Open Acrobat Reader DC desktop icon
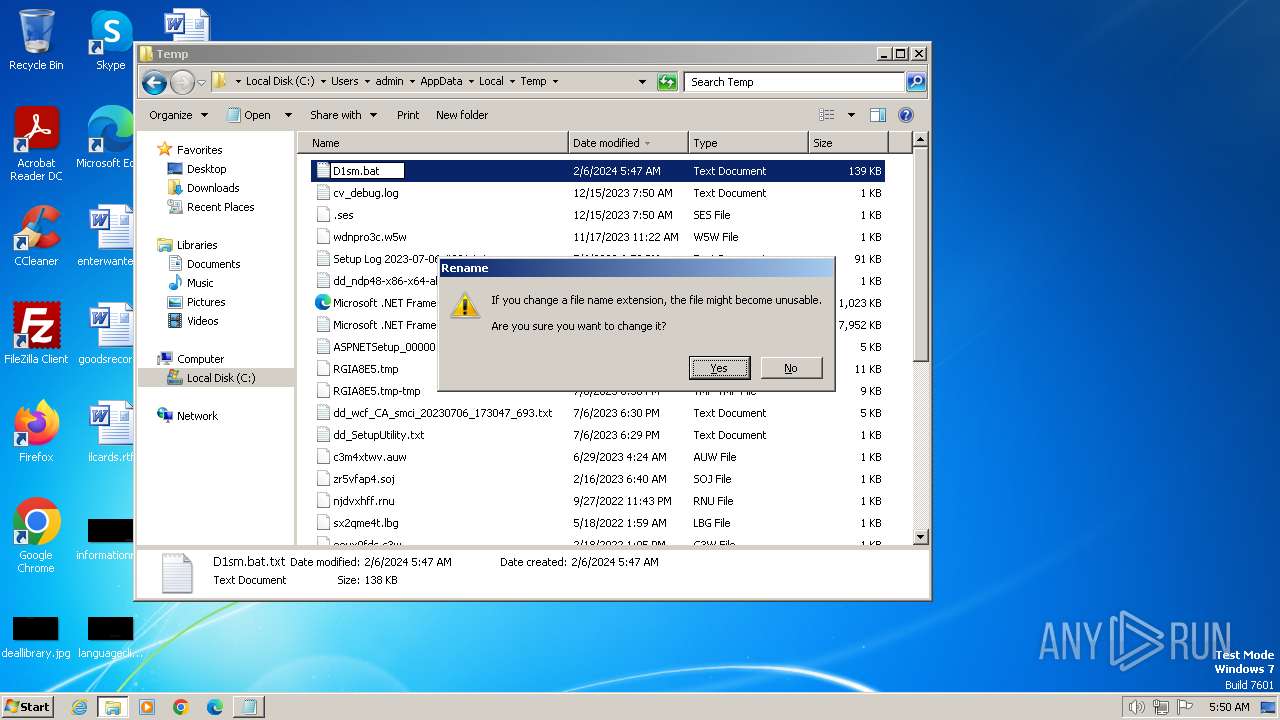The width and height of the screenshot is (1280, 720). pyautogui.click(x=36, y=144)
